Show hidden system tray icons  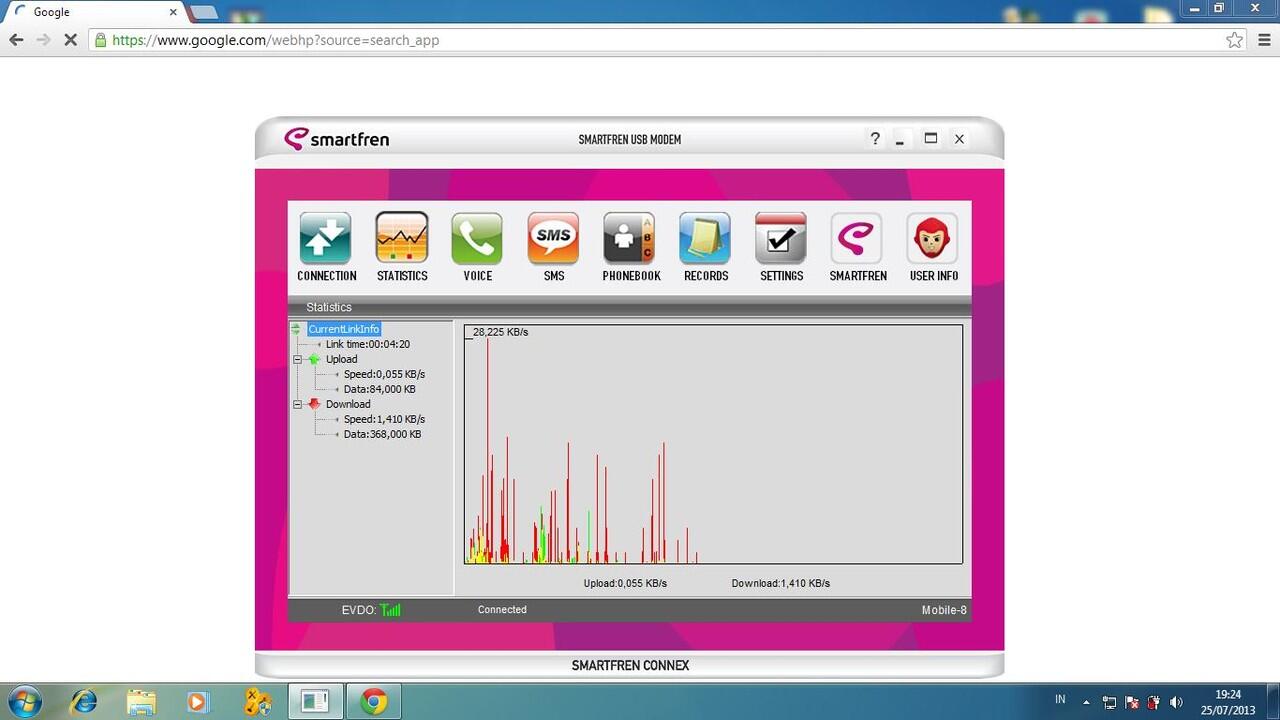1086,702
